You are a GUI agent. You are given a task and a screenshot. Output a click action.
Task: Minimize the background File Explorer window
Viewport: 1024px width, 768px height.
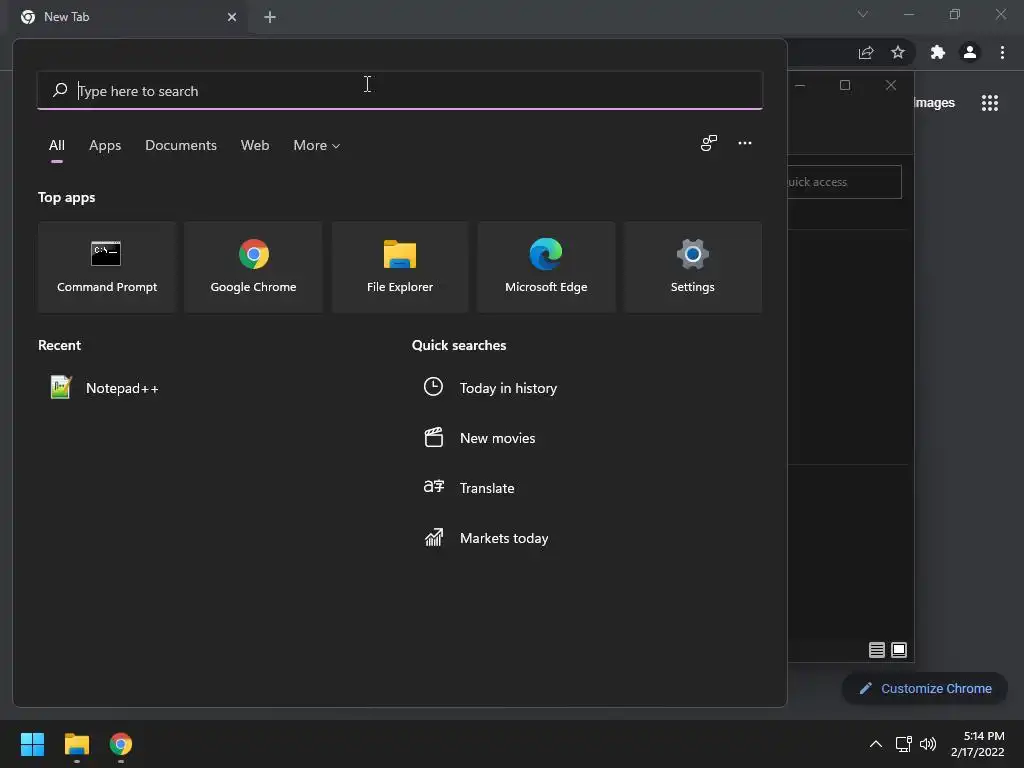(800, 85)
